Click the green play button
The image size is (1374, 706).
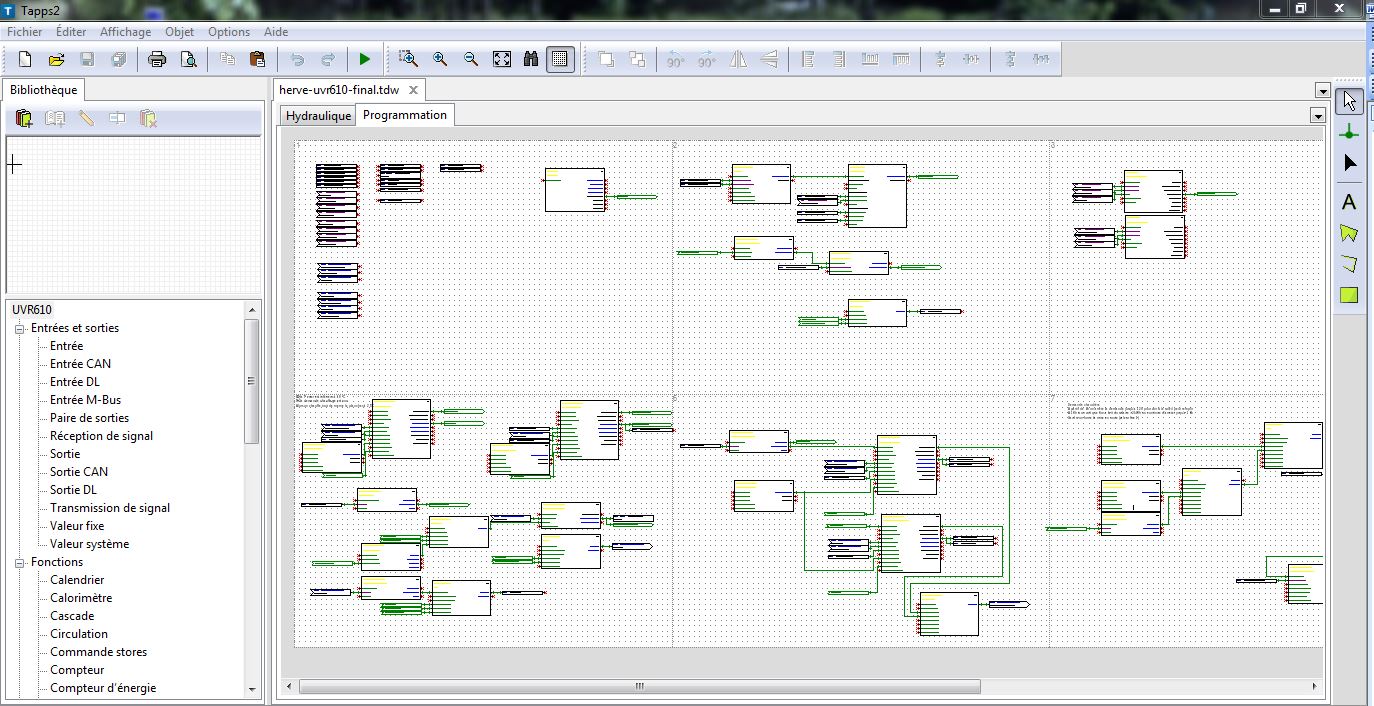click(365, 60)
